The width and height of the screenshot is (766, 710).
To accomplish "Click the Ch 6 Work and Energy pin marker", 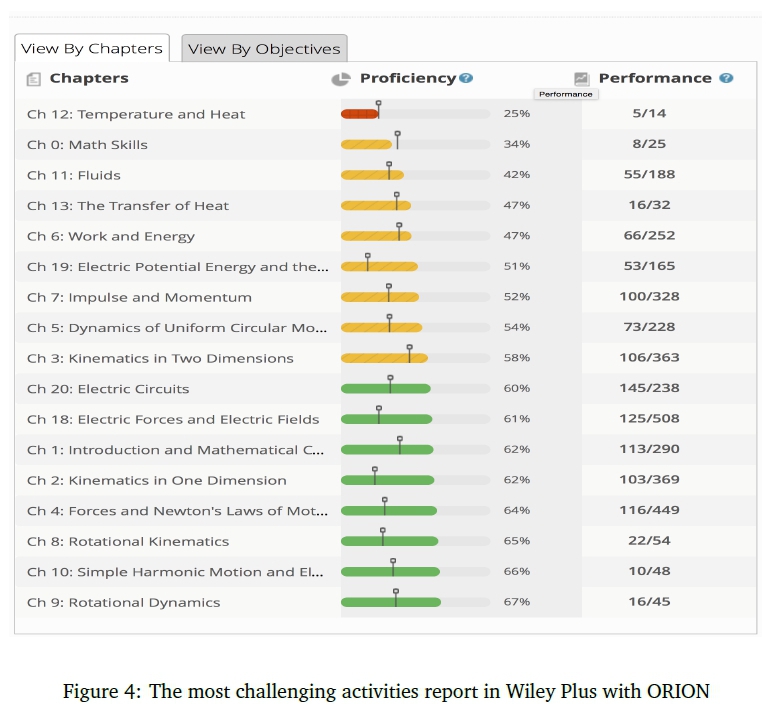I will click(399, 227).
